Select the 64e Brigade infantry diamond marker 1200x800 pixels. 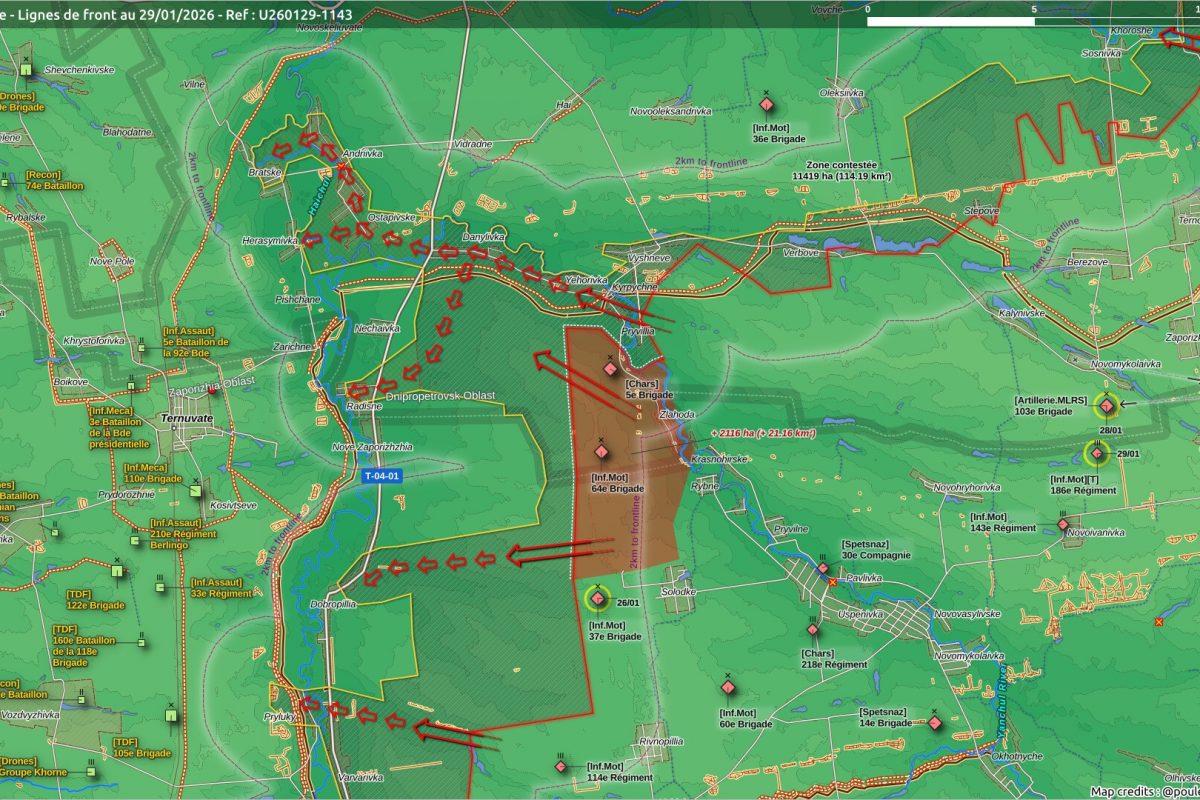[602, 452]
